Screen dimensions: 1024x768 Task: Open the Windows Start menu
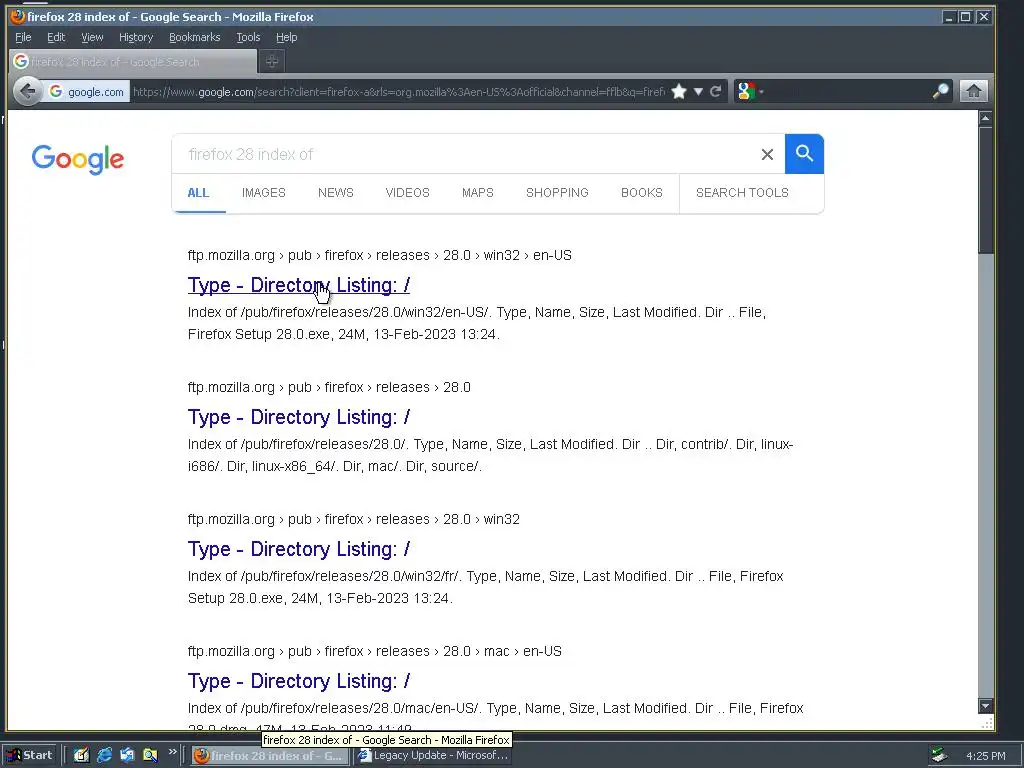tap(30, 755)
